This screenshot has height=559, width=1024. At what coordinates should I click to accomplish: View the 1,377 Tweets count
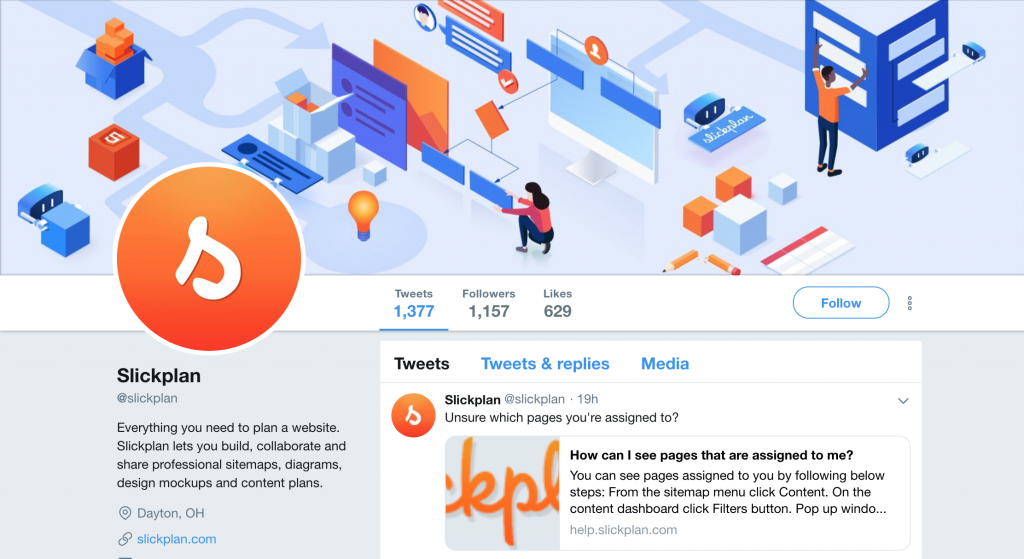tap(414, 304)
